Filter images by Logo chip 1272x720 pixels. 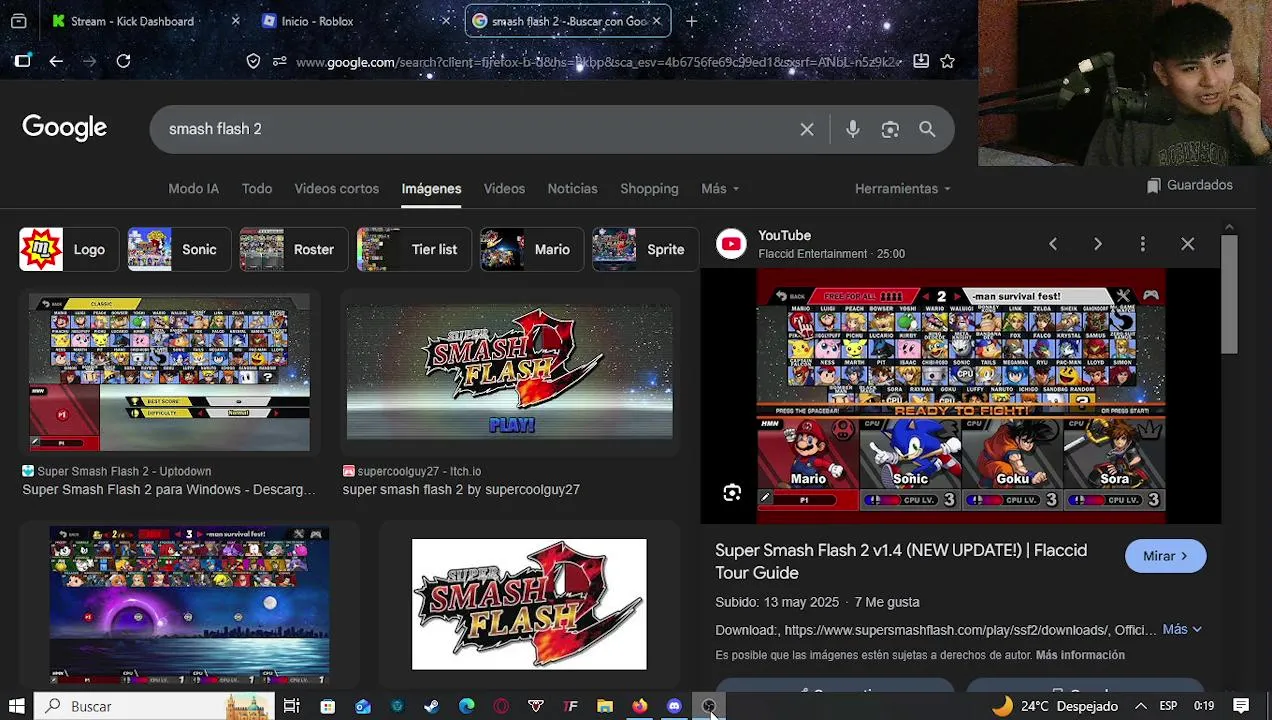click(69, 250)
